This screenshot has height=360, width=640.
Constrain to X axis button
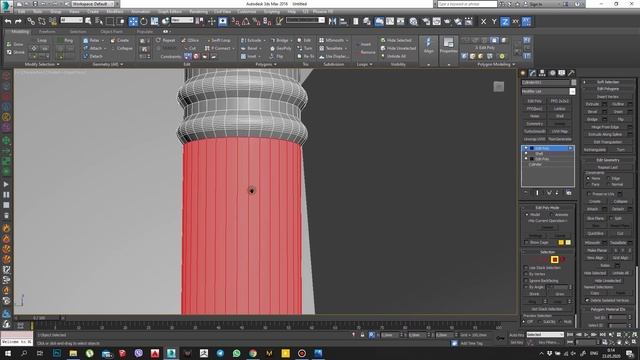tap(483, 21)
